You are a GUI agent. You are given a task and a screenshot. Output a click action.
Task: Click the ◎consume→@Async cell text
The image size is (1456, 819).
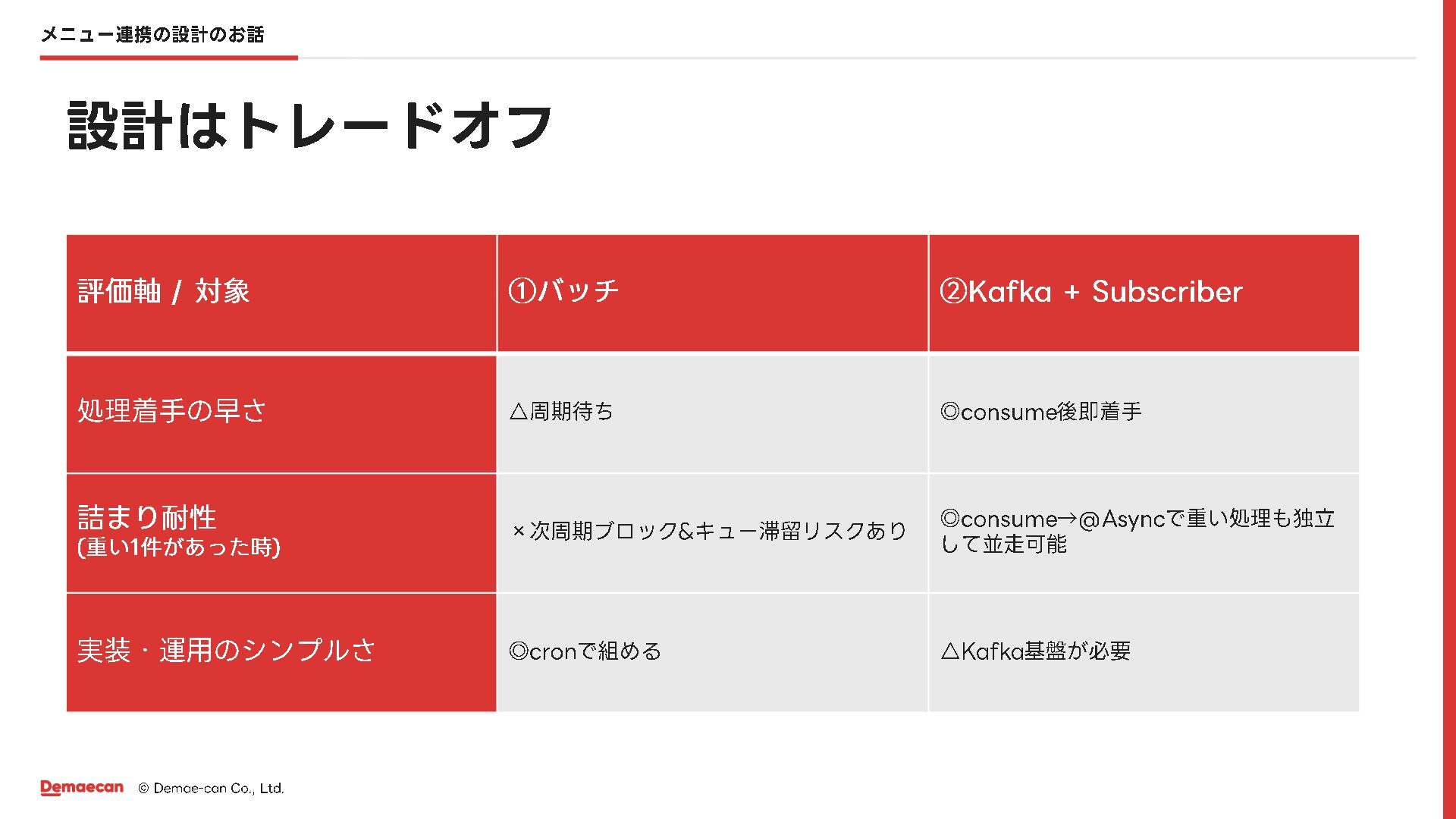(x=1137, y=531)
